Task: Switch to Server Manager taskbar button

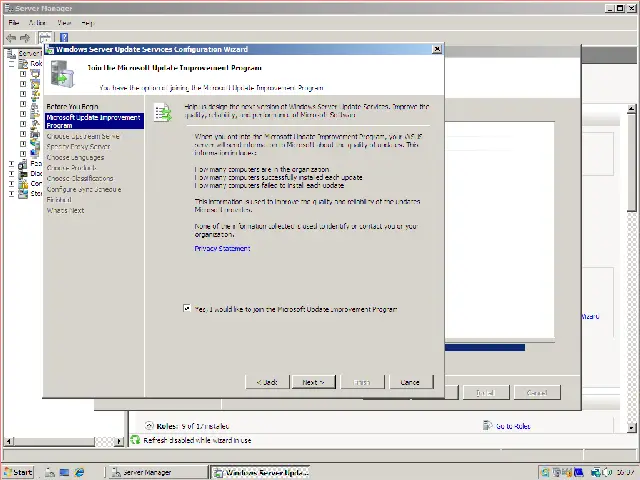Action: [159, 472]
